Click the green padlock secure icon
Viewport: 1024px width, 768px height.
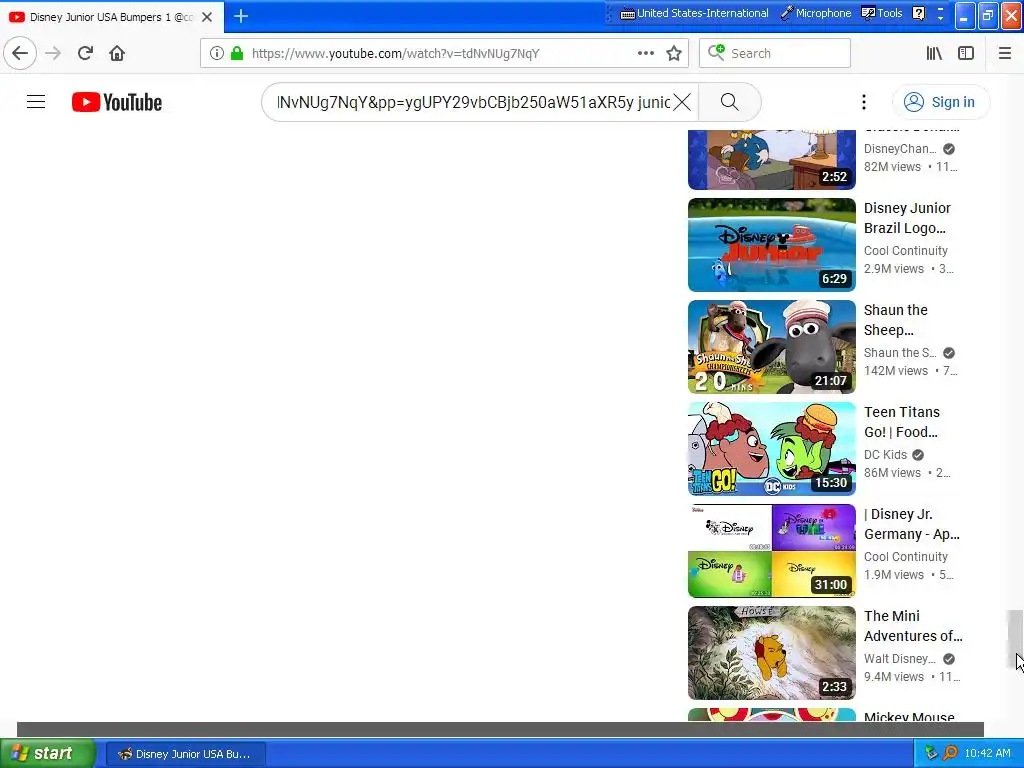237,53
